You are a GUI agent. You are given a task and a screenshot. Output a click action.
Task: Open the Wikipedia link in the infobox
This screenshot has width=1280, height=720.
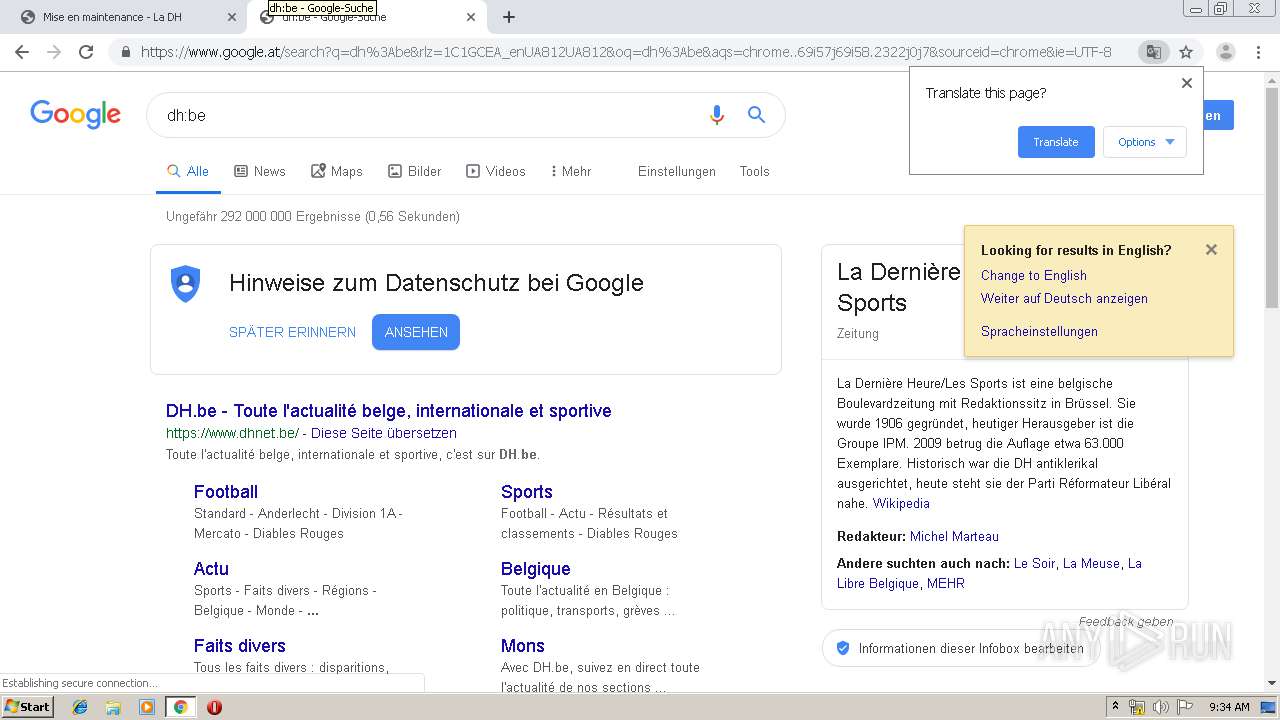(x=901, y=503)
